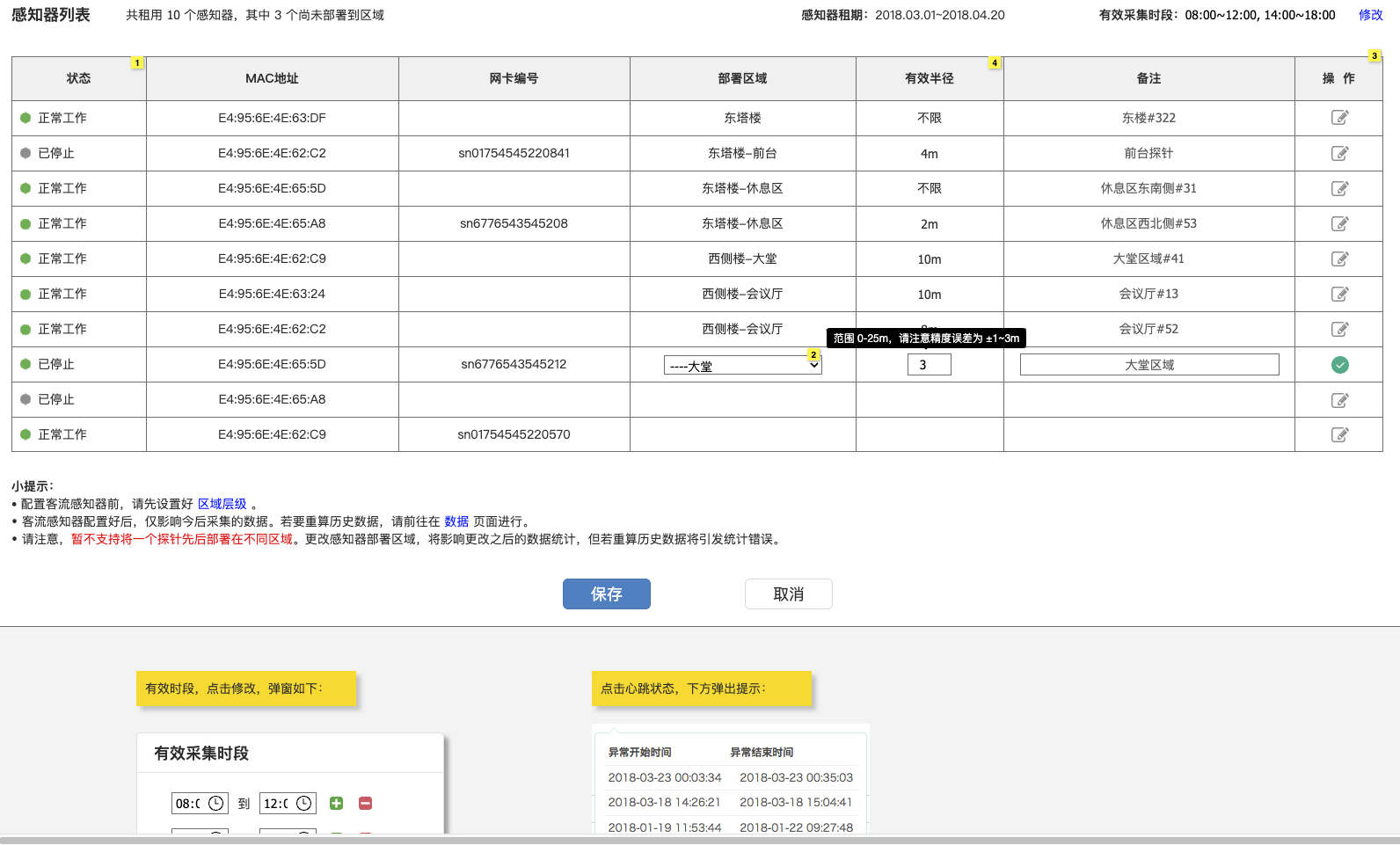Click the 部署区域 column header
The height and width of the screenshot is (845, 1400).
click(743, 78)
